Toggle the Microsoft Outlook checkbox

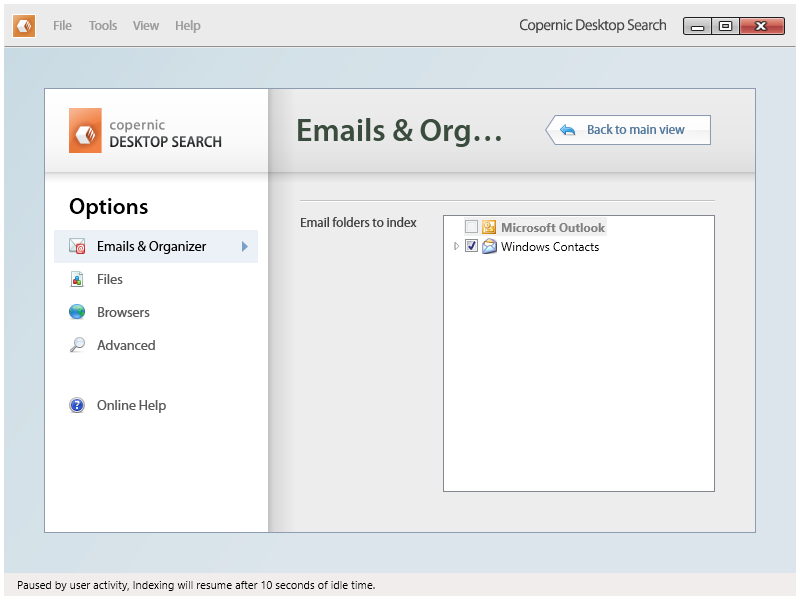(471, 227)
